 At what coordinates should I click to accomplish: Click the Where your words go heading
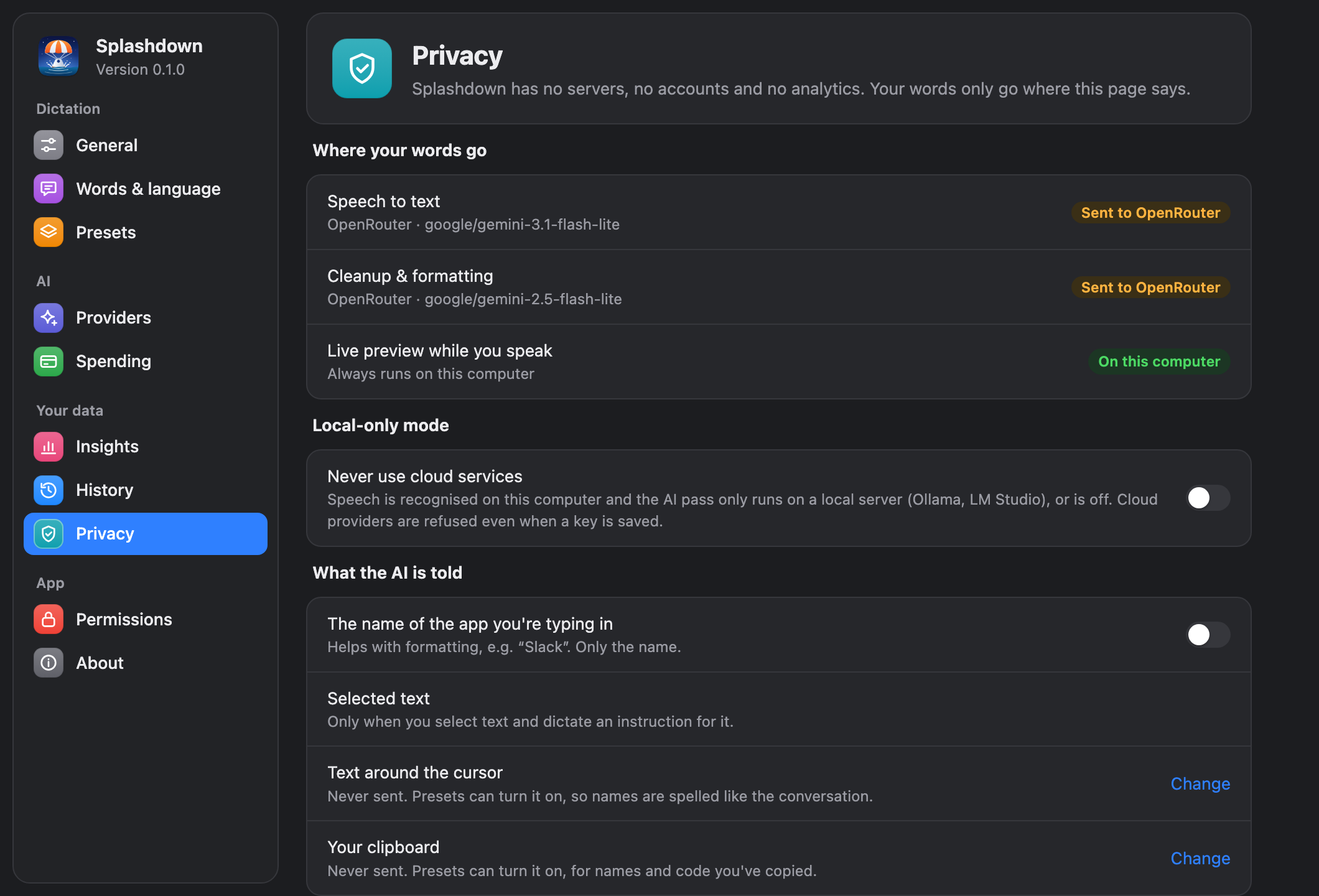pos(399,150)
